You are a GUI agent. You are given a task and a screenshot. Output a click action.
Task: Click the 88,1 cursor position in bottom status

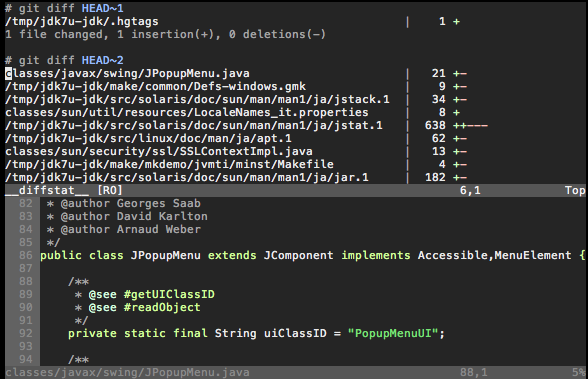pos(474,373)
